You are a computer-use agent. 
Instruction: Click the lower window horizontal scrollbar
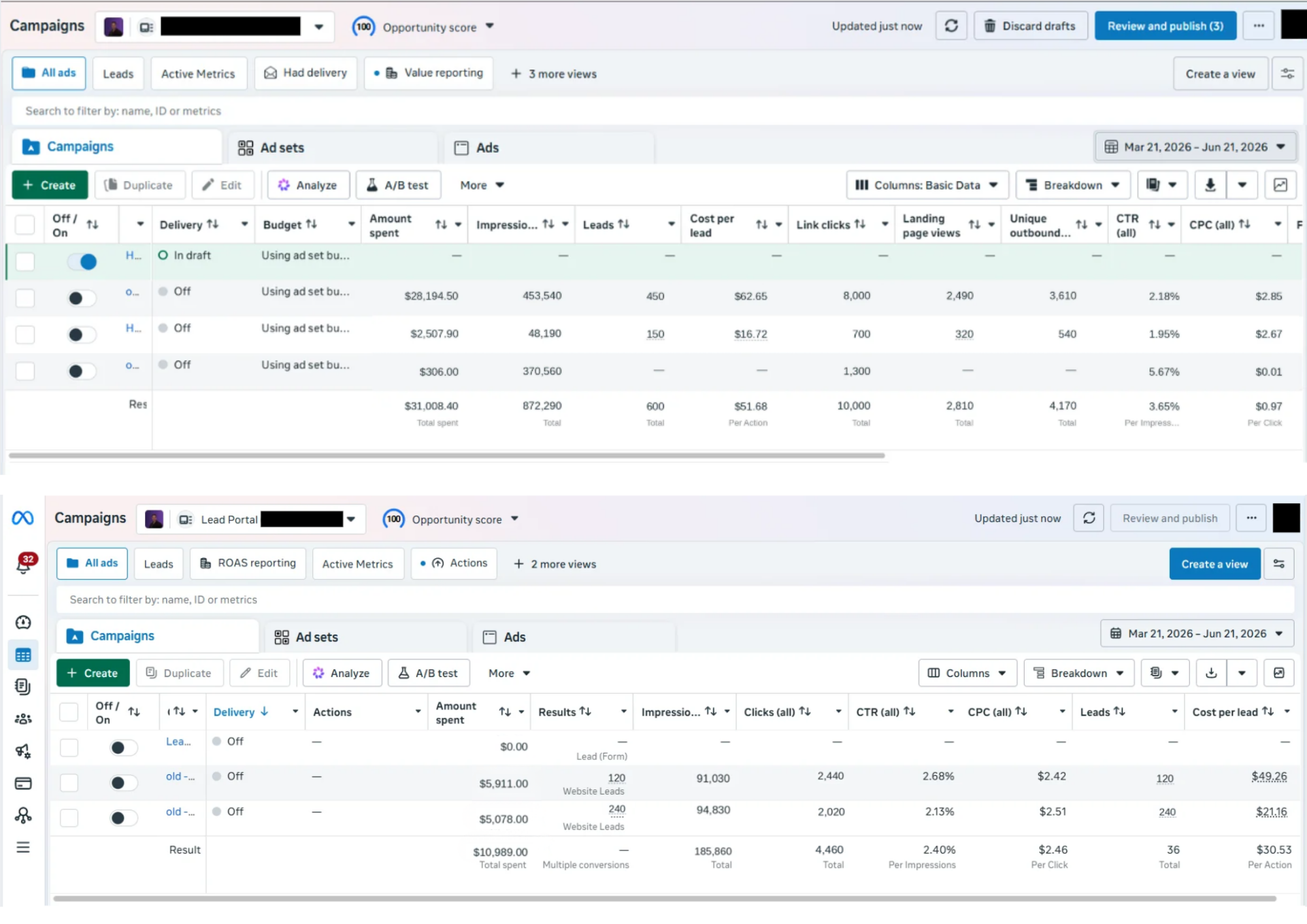(x=665, y=899)
